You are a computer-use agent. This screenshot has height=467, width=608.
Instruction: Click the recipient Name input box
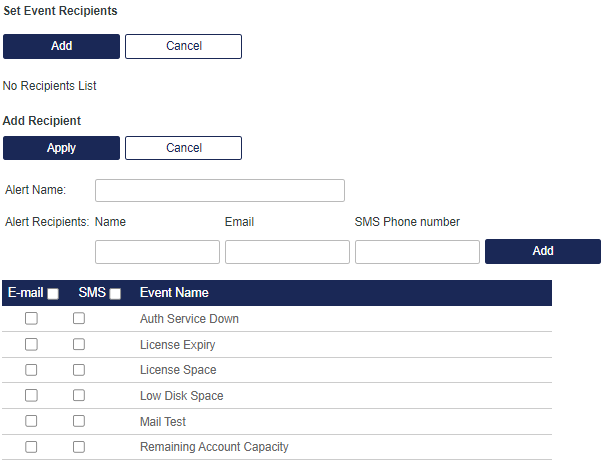point(157,252)
